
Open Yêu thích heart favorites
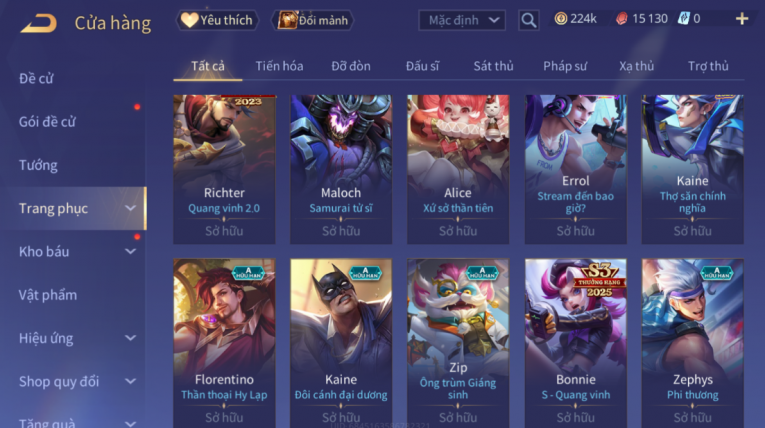click(217, 20)
